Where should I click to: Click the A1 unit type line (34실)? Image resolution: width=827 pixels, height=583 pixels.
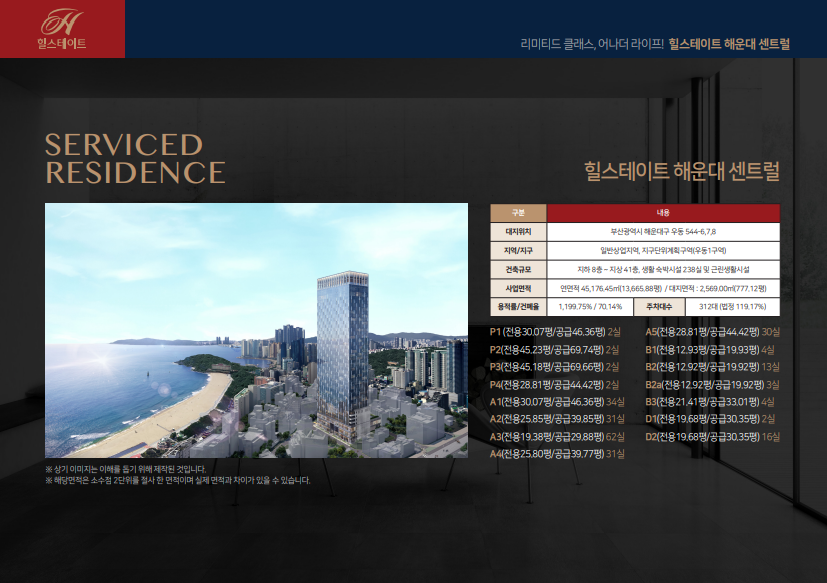[x=557, y=402]
